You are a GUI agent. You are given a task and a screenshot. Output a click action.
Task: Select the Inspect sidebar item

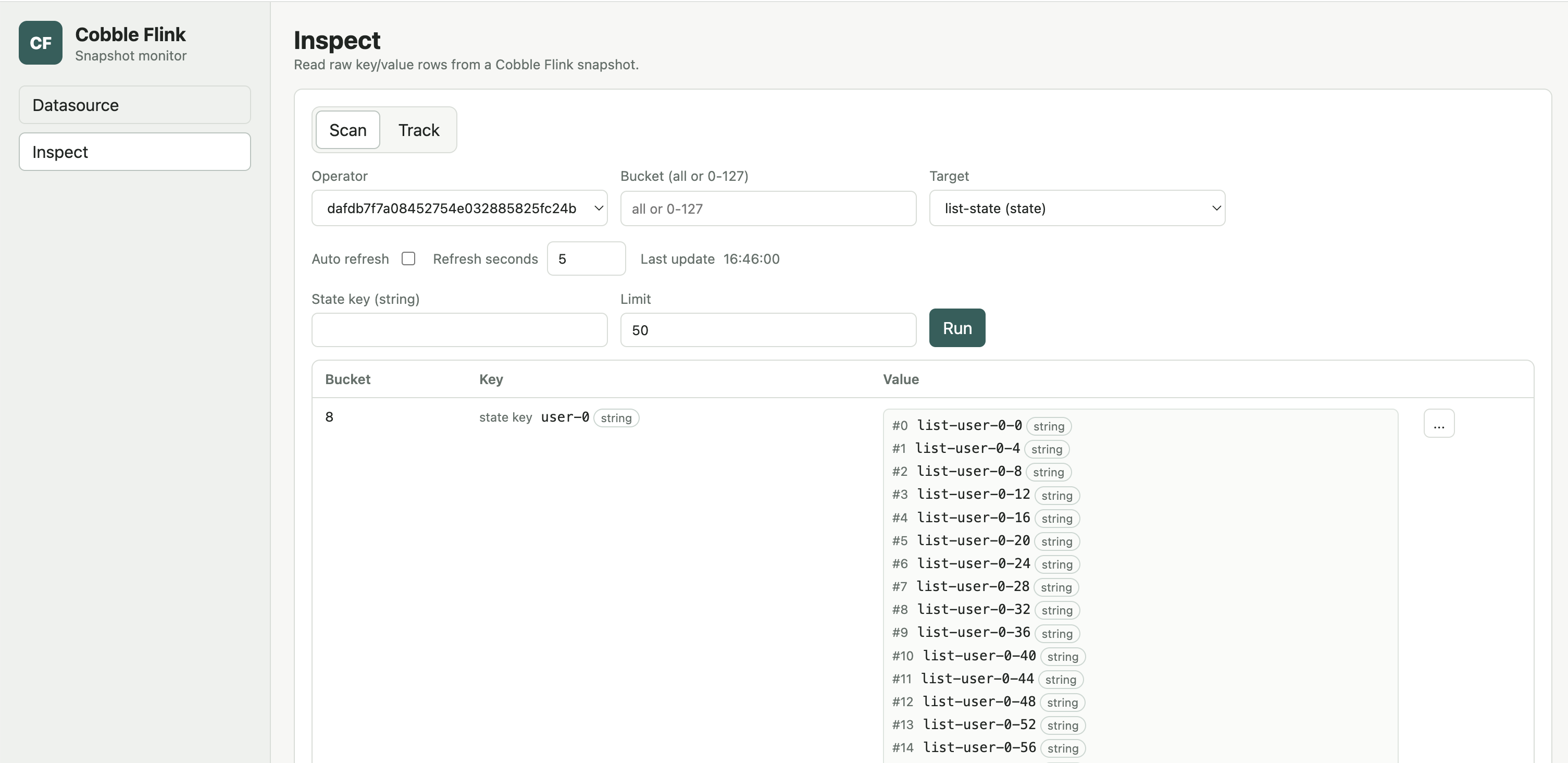point(134,152)
